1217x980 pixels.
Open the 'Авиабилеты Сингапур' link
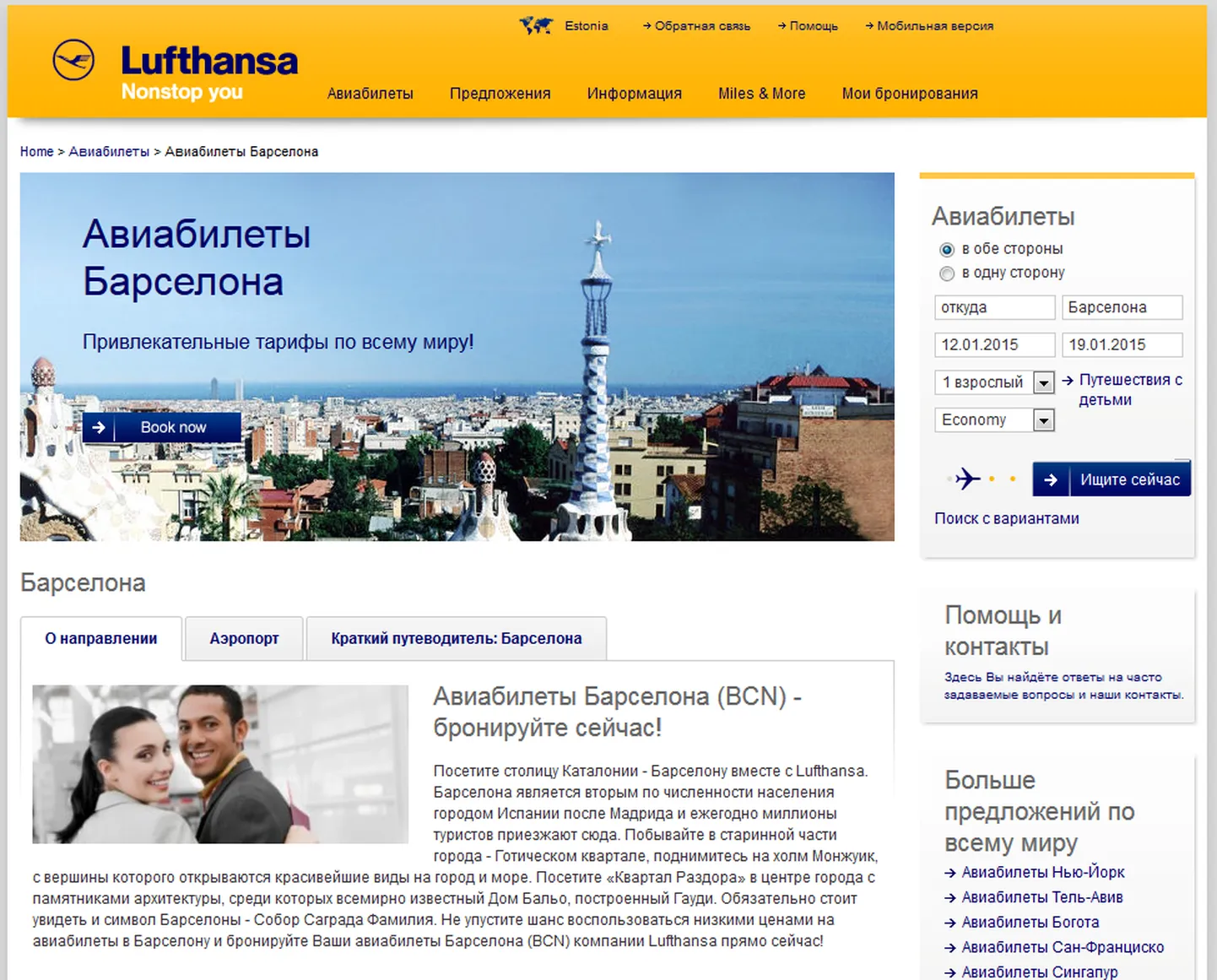point(1040,972)
